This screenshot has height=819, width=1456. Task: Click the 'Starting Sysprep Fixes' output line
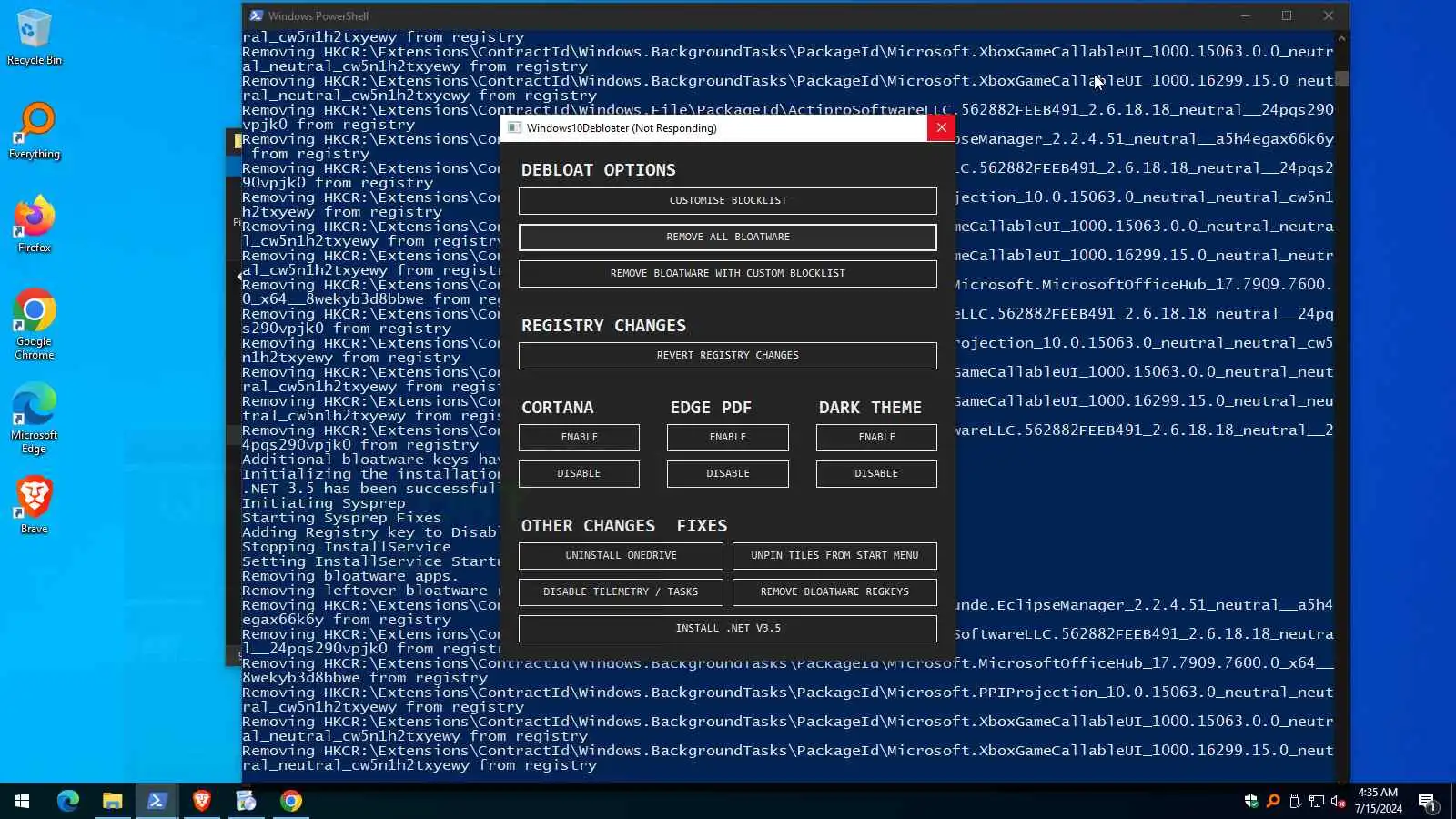(x=342, y=518)
